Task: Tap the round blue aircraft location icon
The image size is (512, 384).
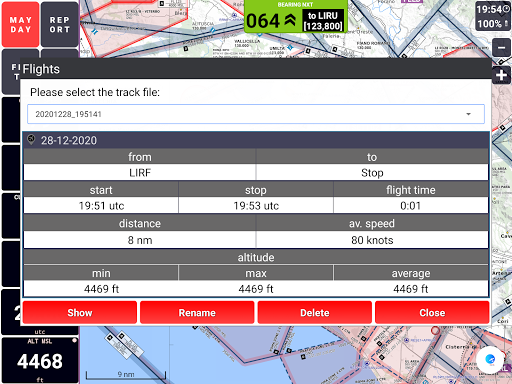Action: click(x=490, y=359)
